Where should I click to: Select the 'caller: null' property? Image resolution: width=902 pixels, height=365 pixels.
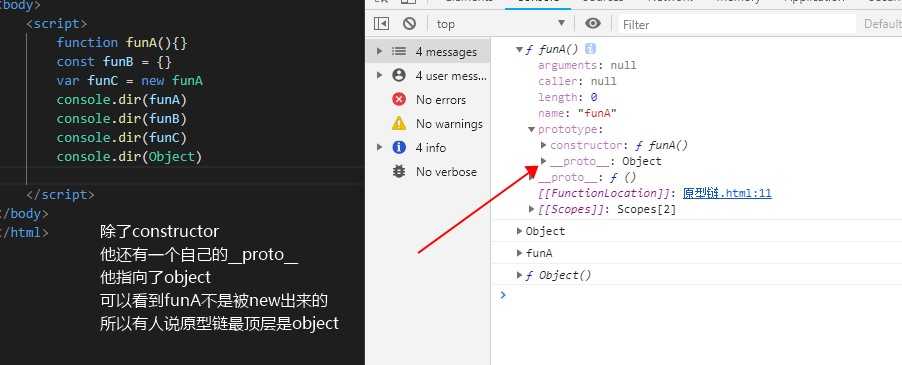[x=577, y=82]
